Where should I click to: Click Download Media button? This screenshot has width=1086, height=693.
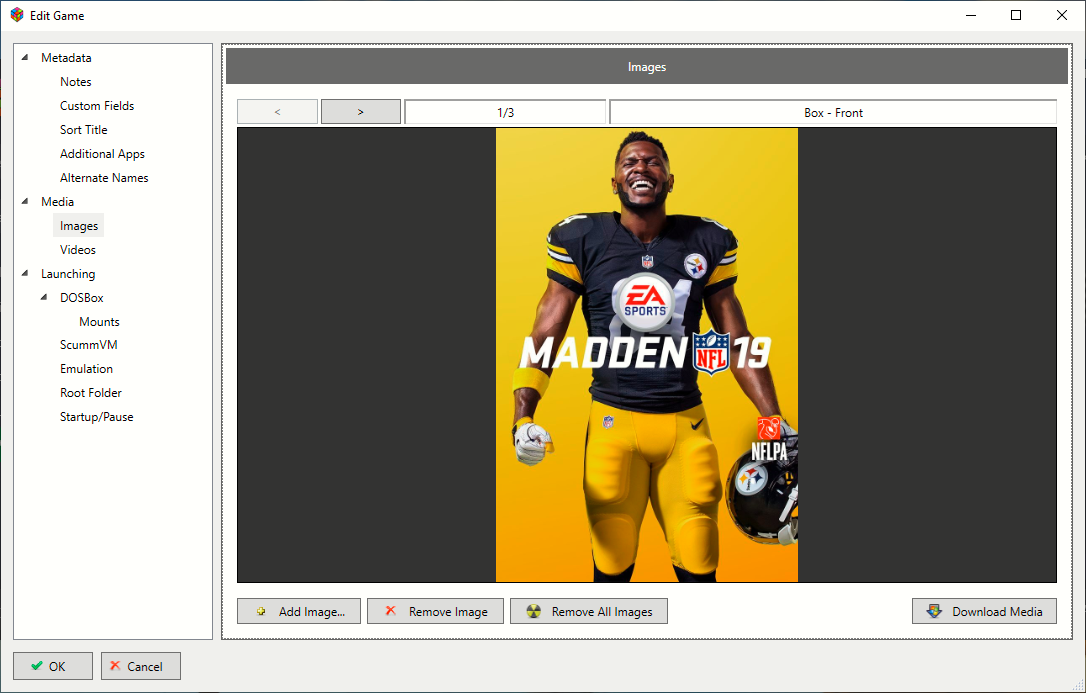click(984, 611)
